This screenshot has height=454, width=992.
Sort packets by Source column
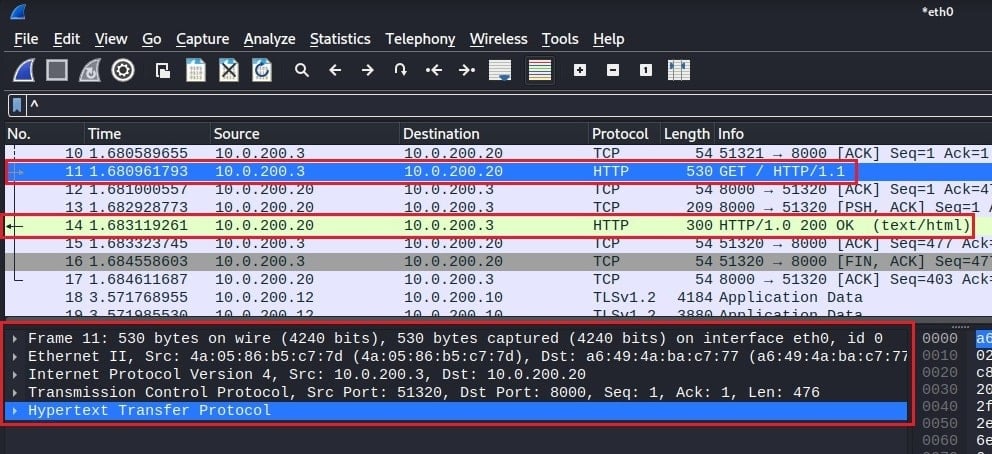pyautogui.click(x=305, y=134)
